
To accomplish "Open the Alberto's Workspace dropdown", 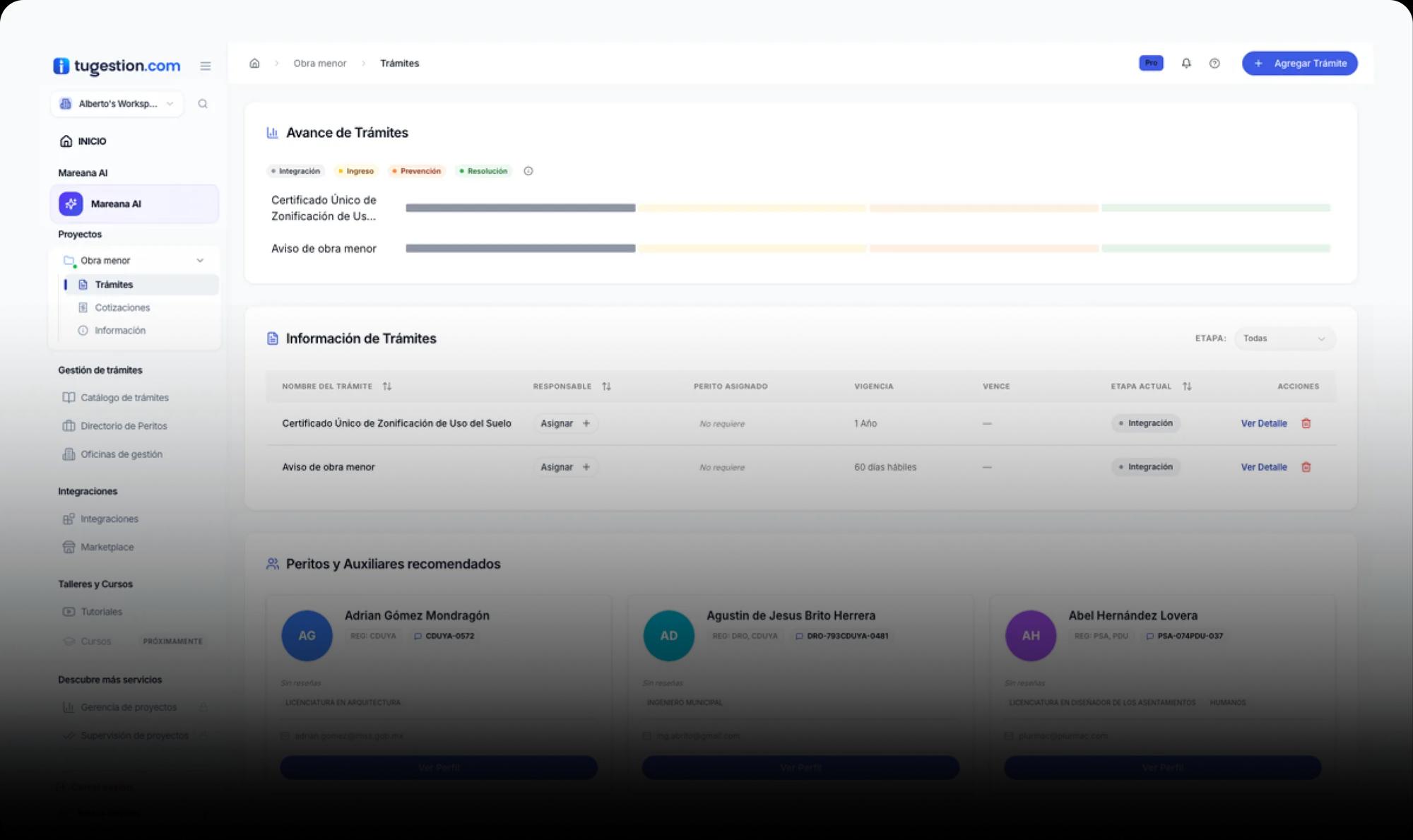I will coord(117,104).
